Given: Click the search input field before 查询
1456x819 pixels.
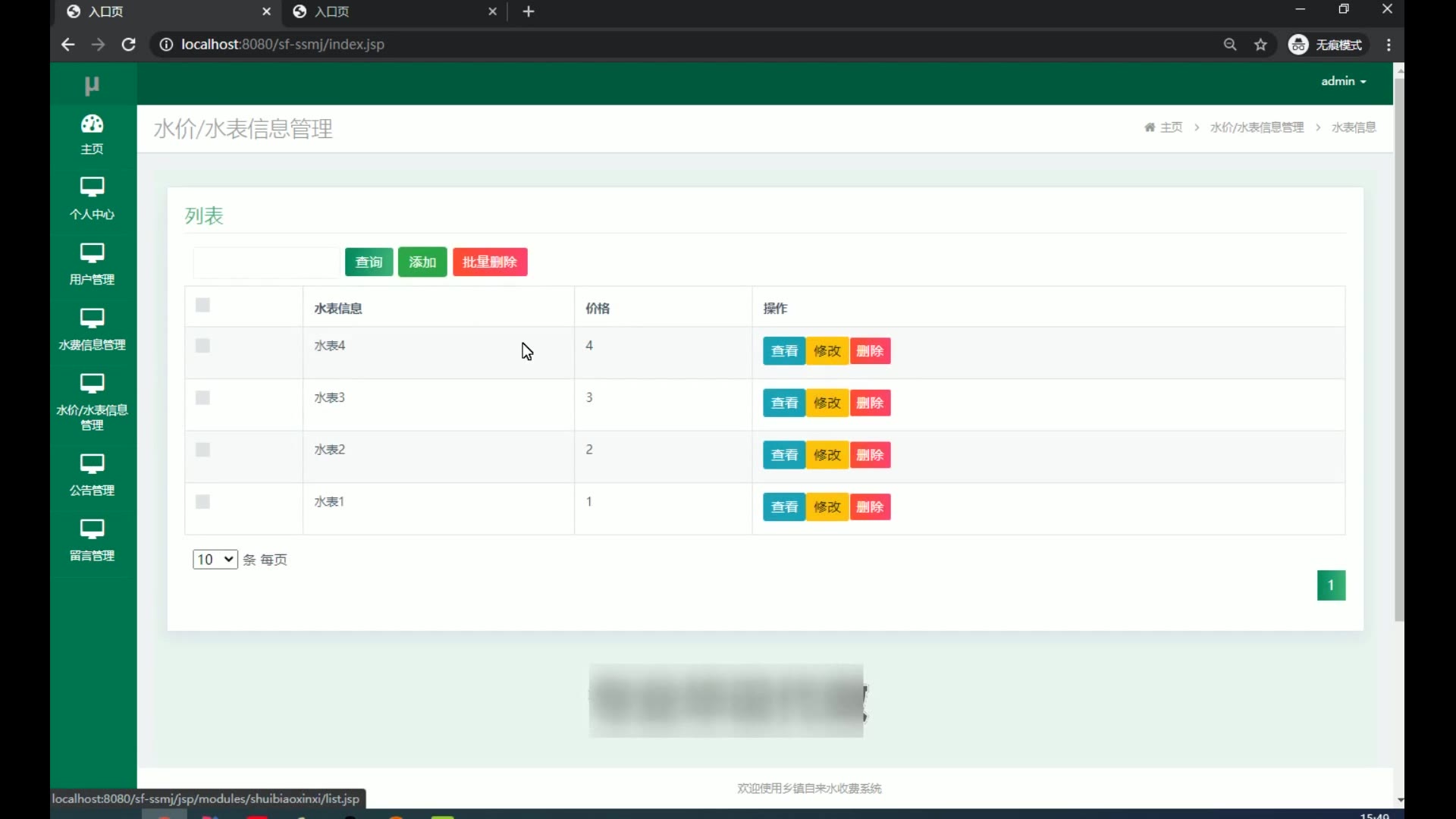Looking at the screenshot, I should tap(266, 262).
